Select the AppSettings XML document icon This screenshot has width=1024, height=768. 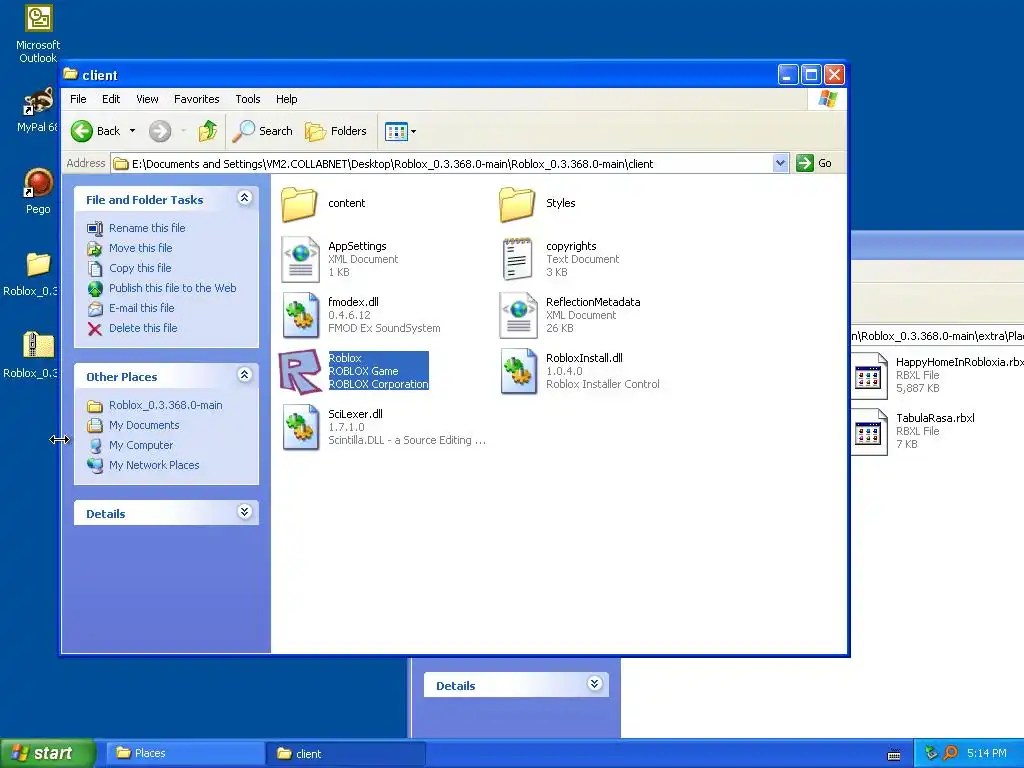[300, 259]
